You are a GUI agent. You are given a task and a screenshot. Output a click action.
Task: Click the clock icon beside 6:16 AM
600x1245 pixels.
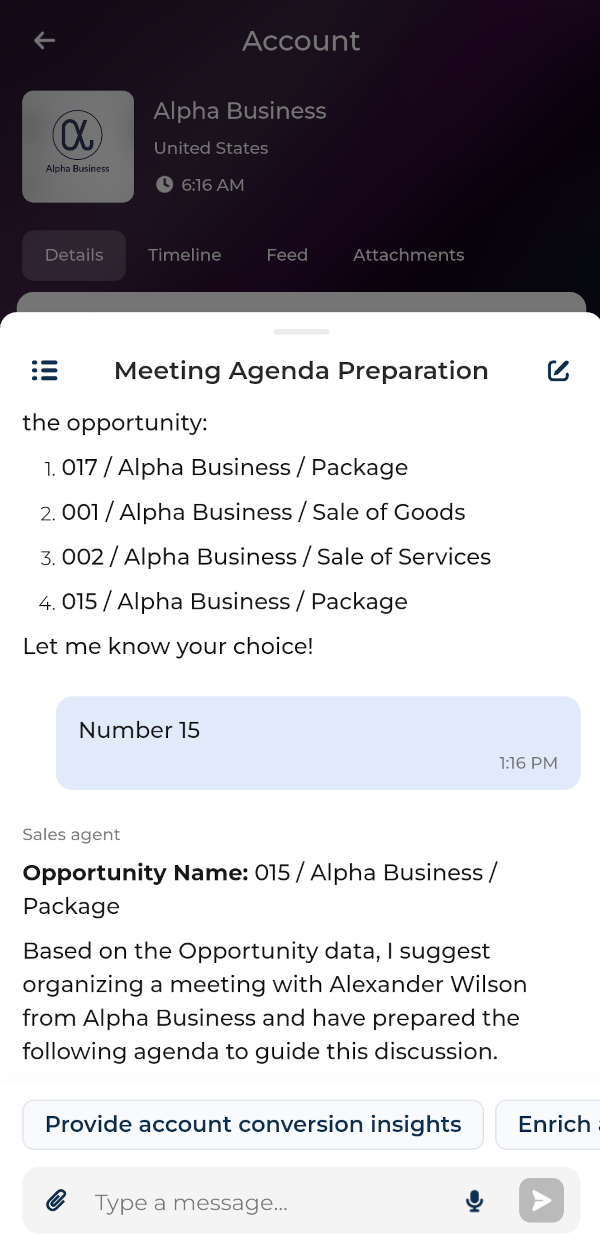165,185
